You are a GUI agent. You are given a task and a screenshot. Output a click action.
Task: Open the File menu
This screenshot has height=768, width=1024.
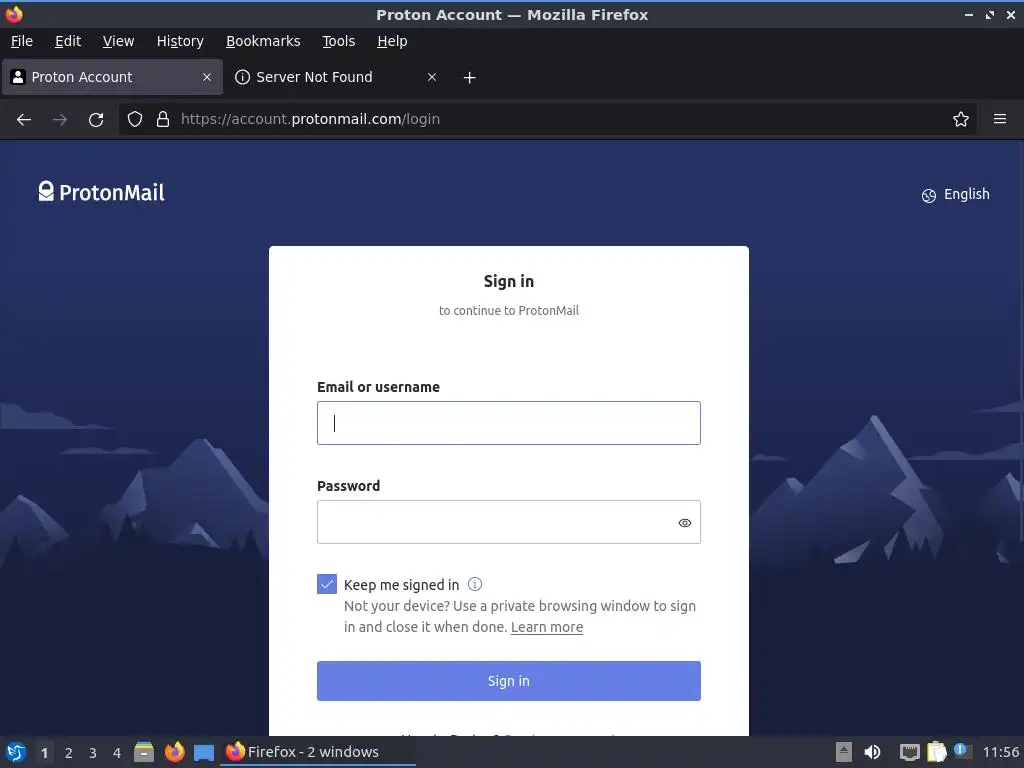pos(22,41)
